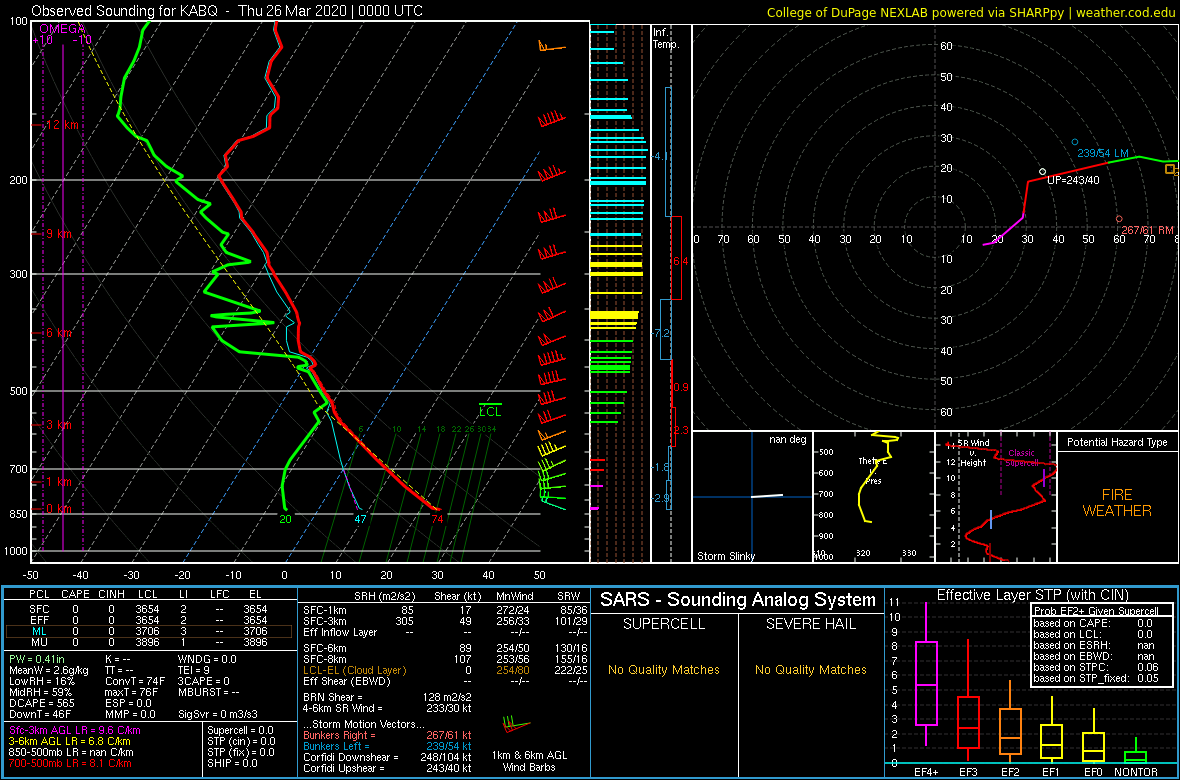Click the green NONTOR box plot
1180x780 pixels.
click(x=1136, y=757)
